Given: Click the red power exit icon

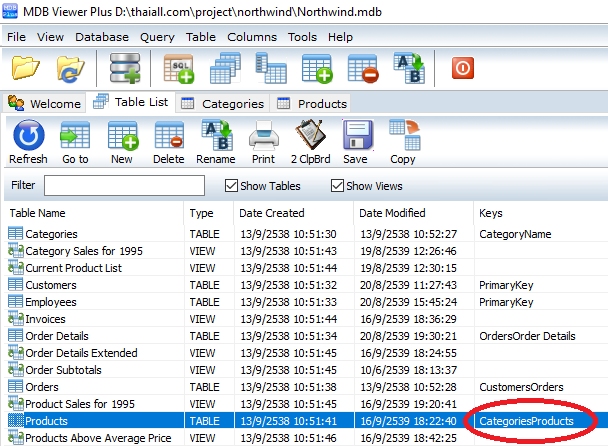Looking at the screenshot, I should 463,69.
